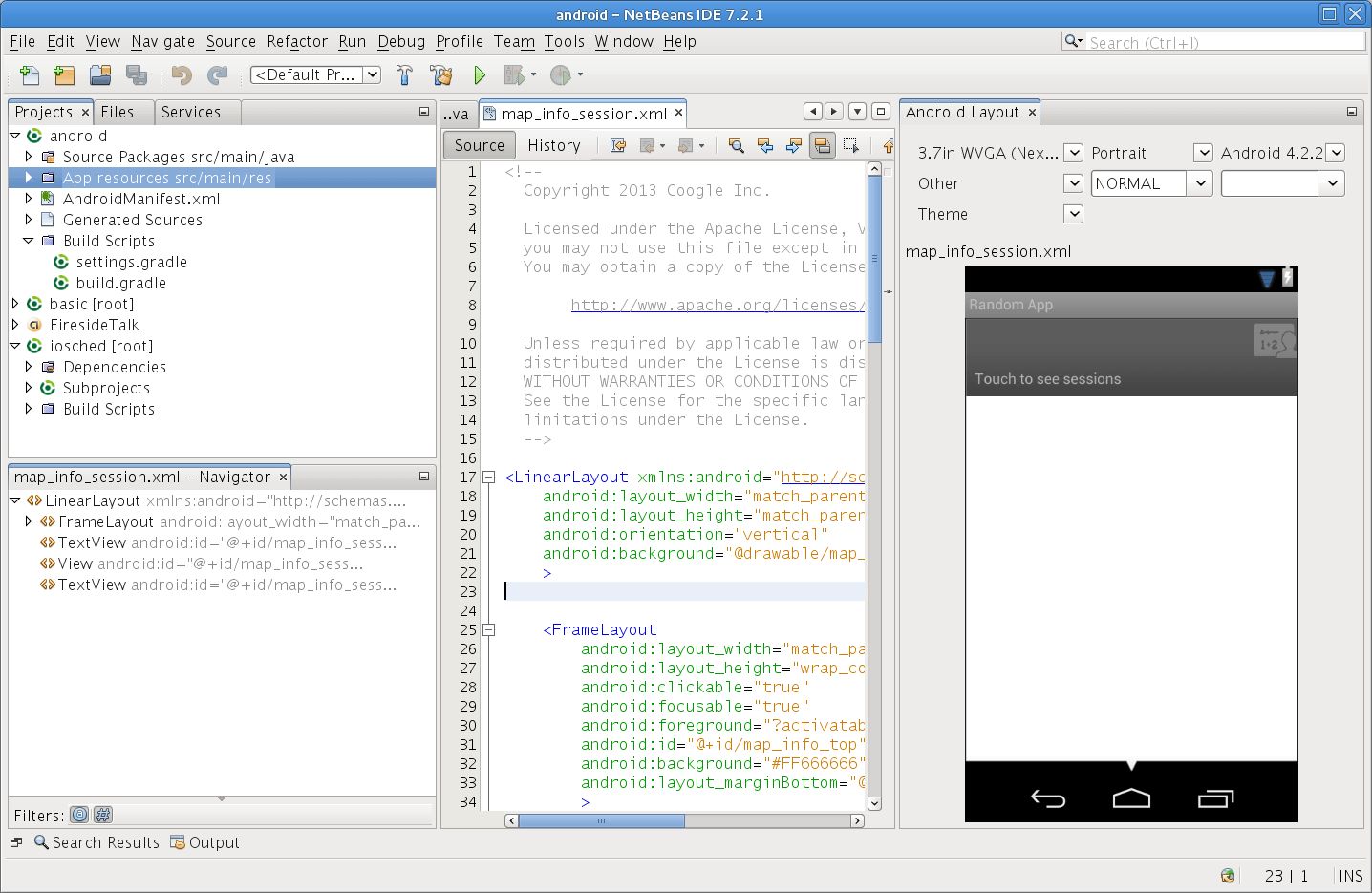Viewport: 1372px width, 893px height.
Task: Open the Portrait orientation dropdown
Action: (x=1202, y=153)
